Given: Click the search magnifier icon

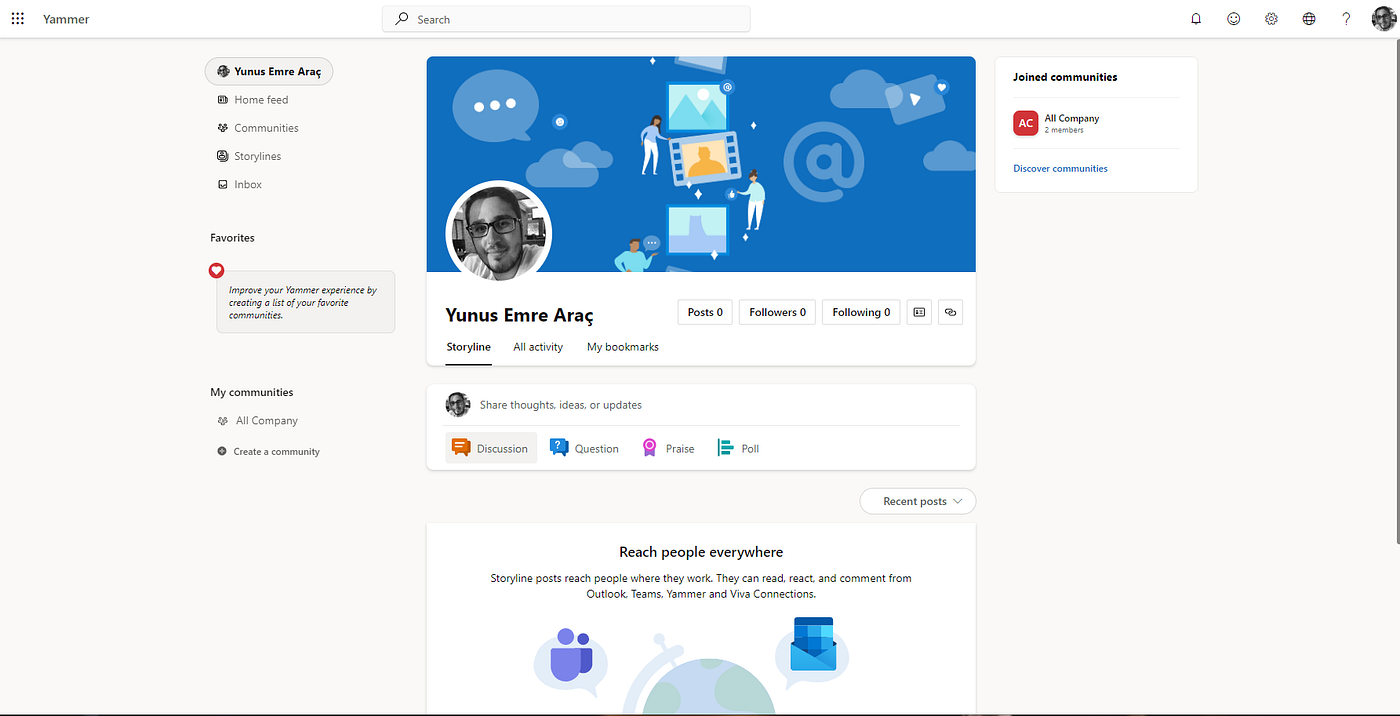Looking at the screenshot, I should coord(402,19).
